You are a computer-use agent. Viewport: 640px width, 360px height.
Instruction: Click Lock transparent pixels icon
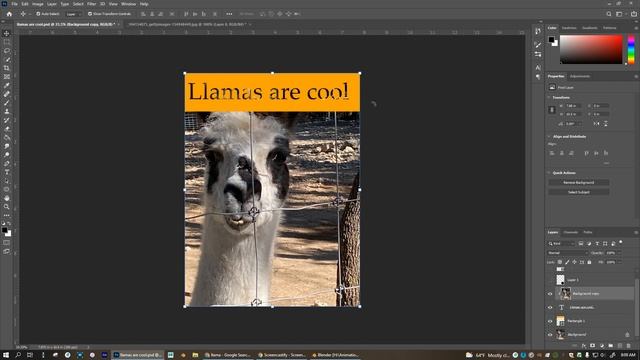click(560, 262)
